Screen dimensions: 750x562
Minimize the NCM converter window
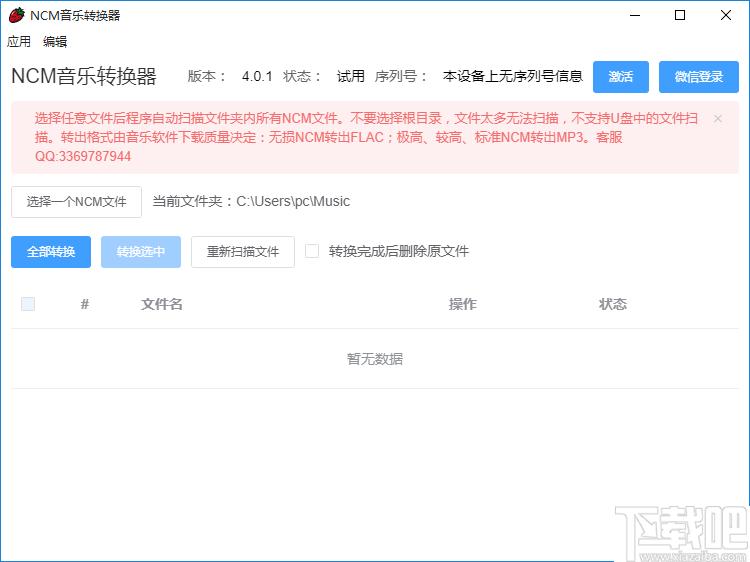634,15
